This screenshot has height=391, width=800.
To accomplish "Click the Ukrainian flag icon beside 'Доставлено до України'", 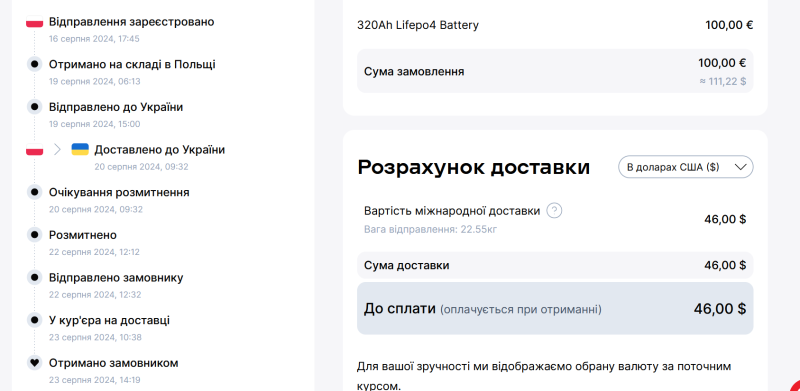I will pyautogui.click(x=80, y=150).
